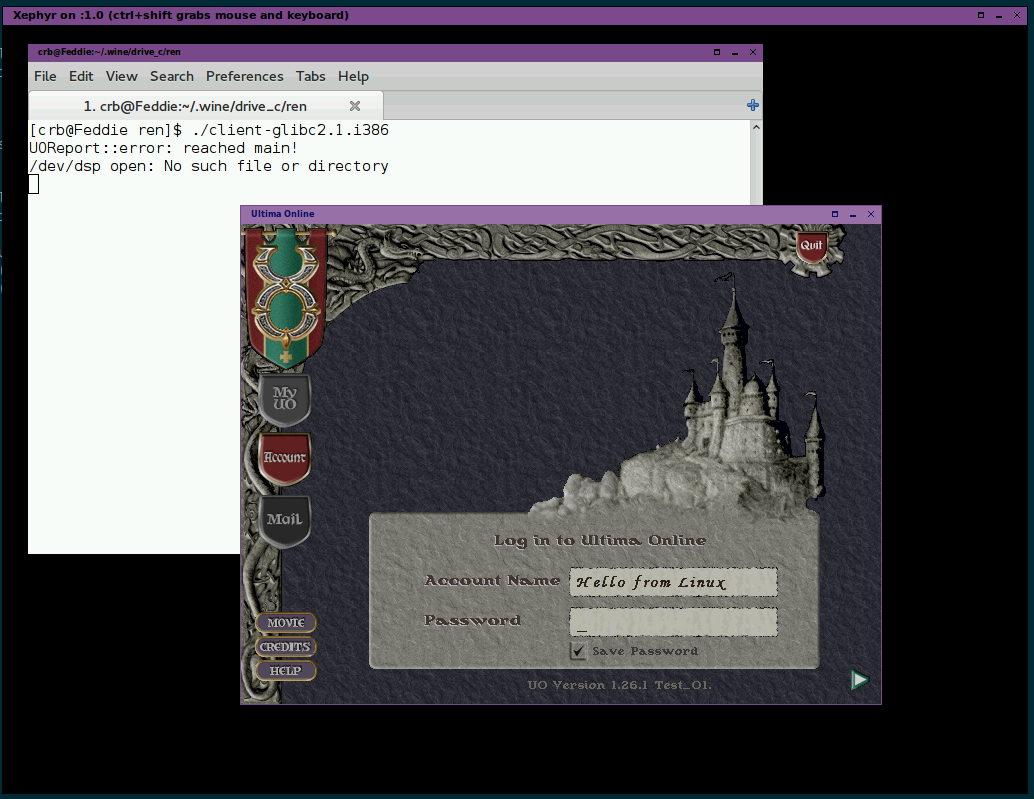Minimize the terminal window
Viewport: 1034px width, 799px height.
coord(735,52)
